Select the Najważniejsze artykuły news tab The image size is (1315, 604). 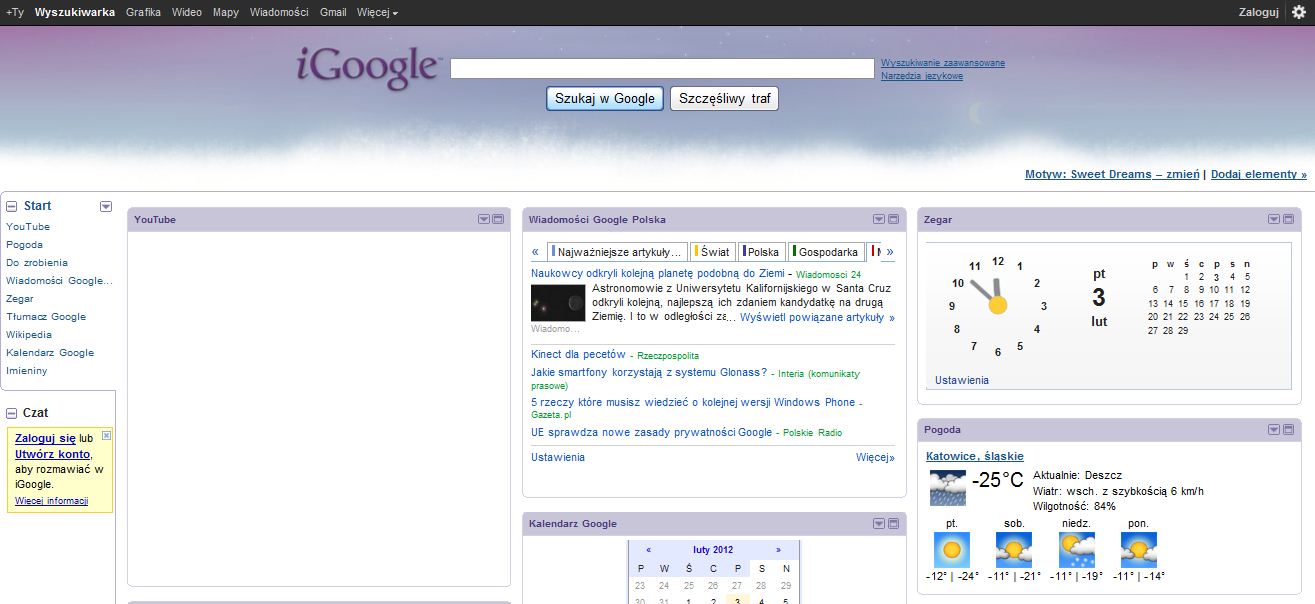point(618,252)
